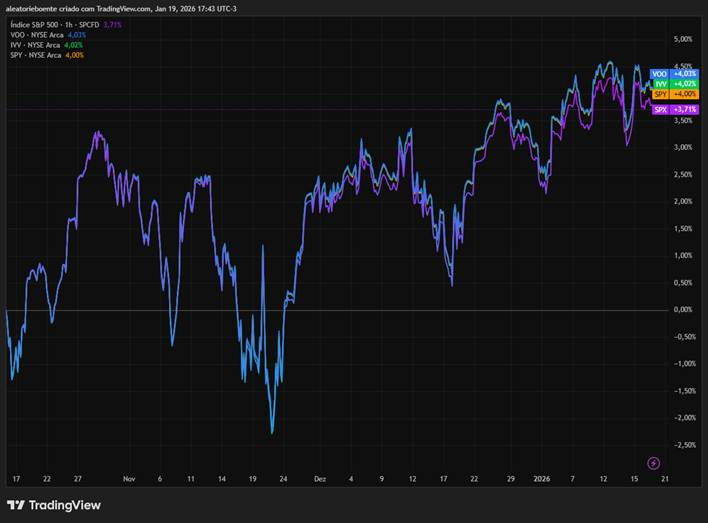
Task: Click the −2,00% axis label
Action: tap(685, 418)
